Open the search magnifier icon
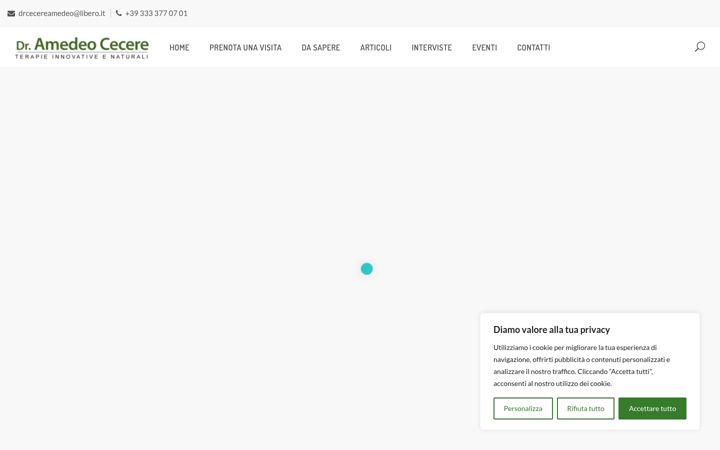The image size is (720, 450). pos(699,47)
